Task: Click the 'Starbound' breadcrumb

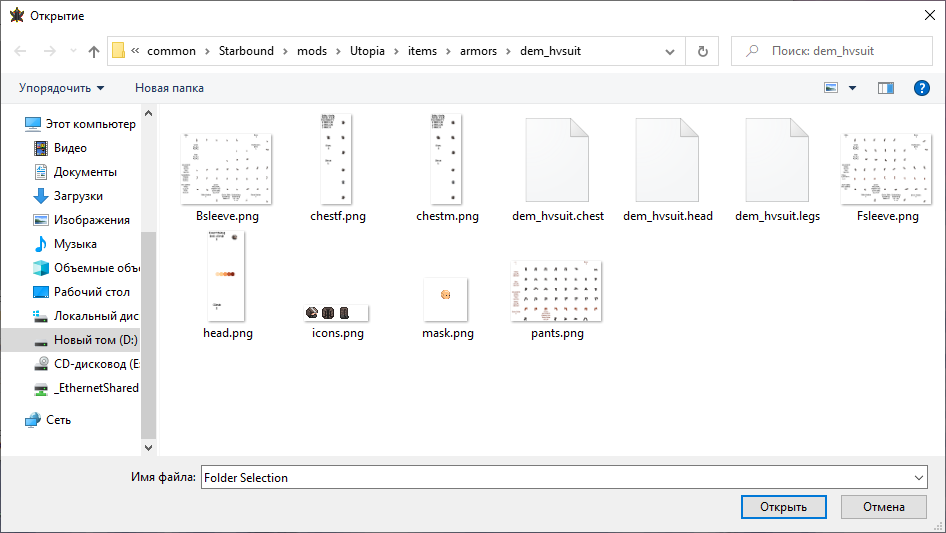Action: click(246, 51)
